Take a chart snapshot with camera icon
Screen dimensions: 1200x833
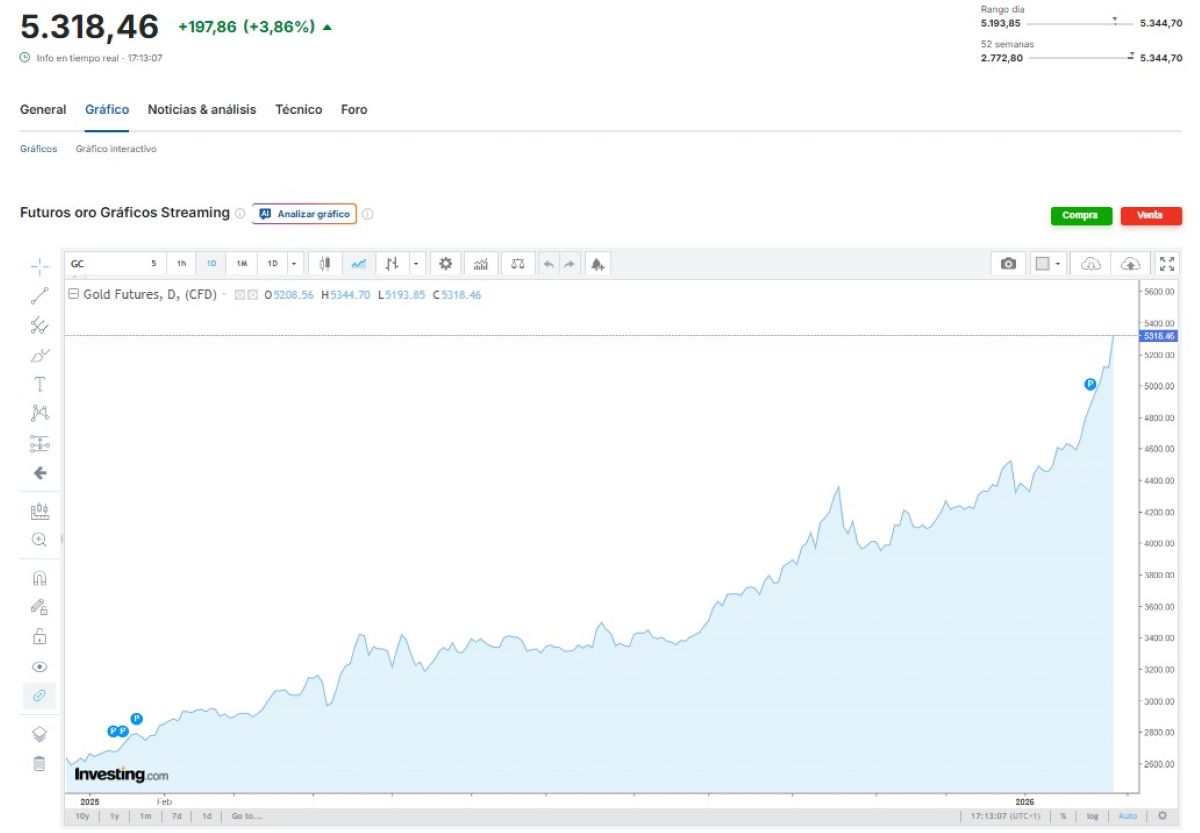click(1008, 264)
